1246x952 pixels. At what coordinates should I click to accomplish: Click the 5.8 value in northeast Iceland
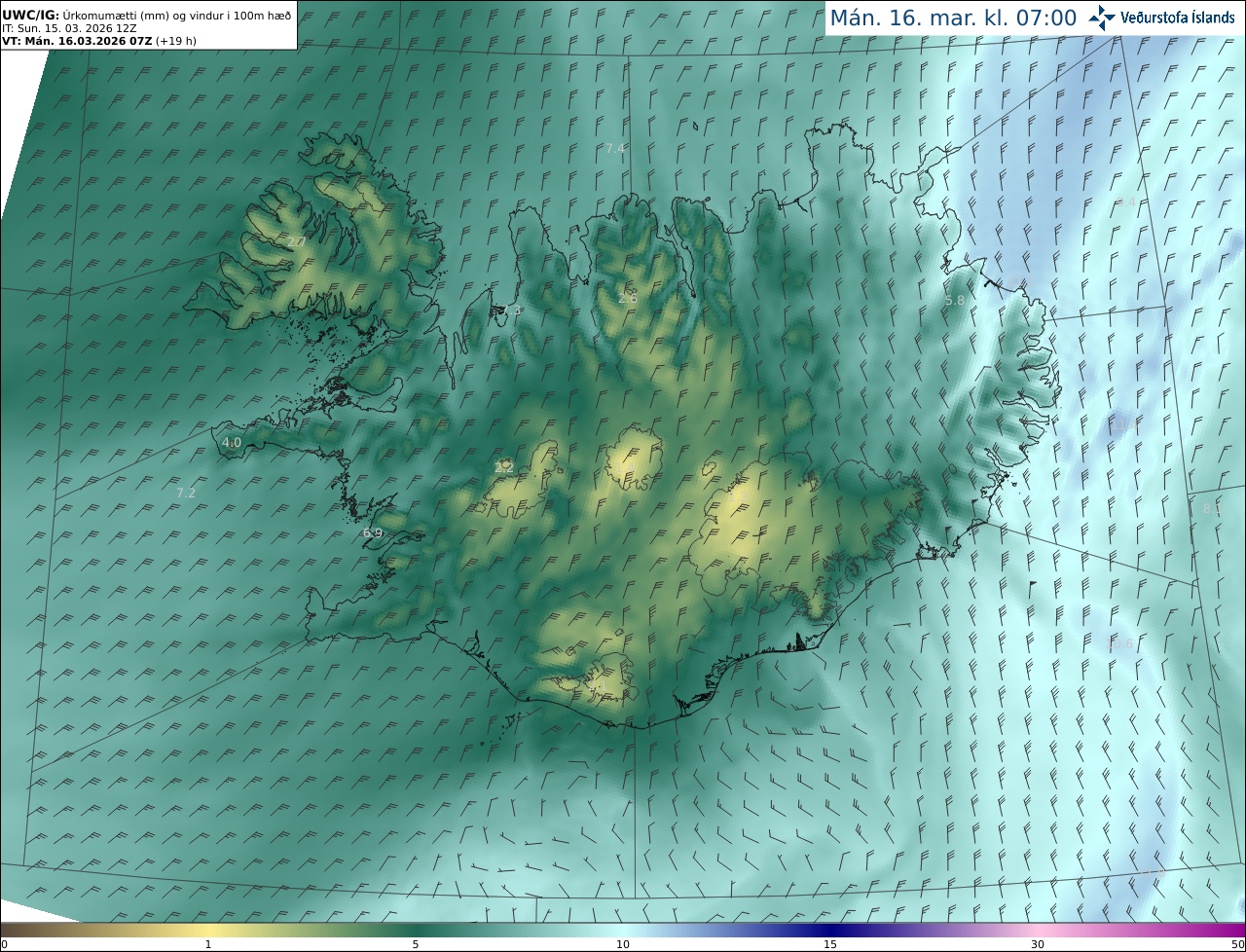[x=955, y=301]
